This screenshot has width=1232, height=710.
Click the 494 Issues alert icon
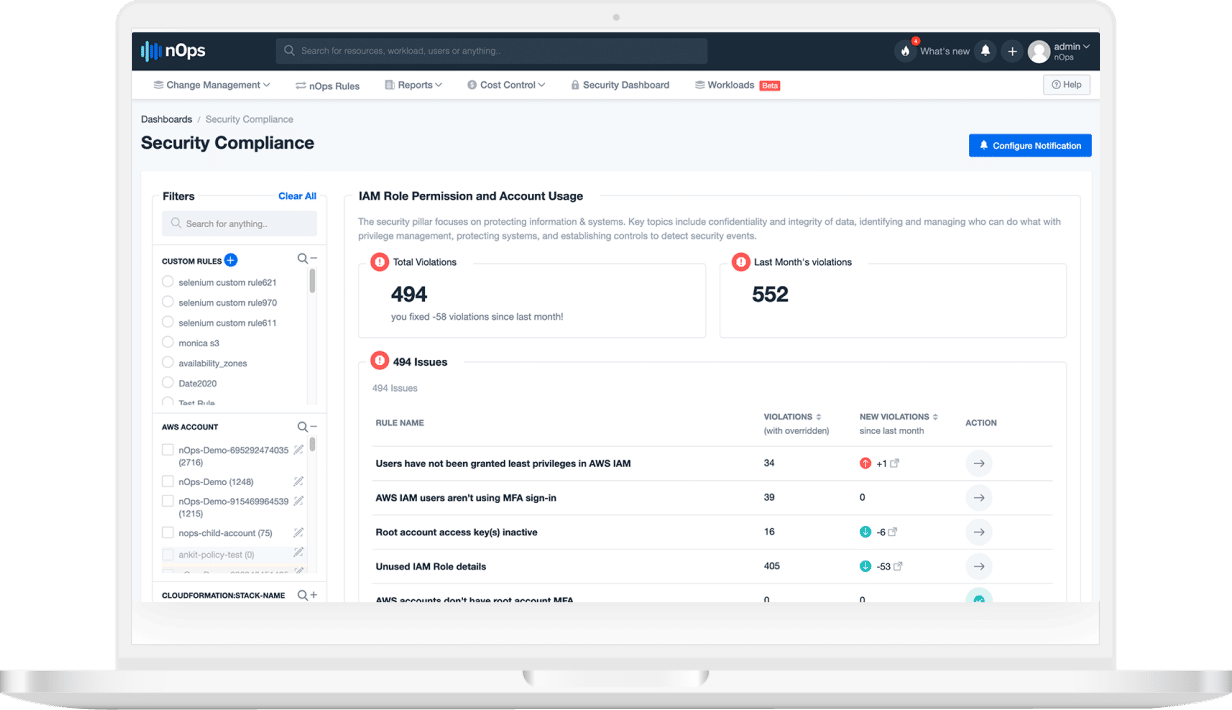coord(379,361)
